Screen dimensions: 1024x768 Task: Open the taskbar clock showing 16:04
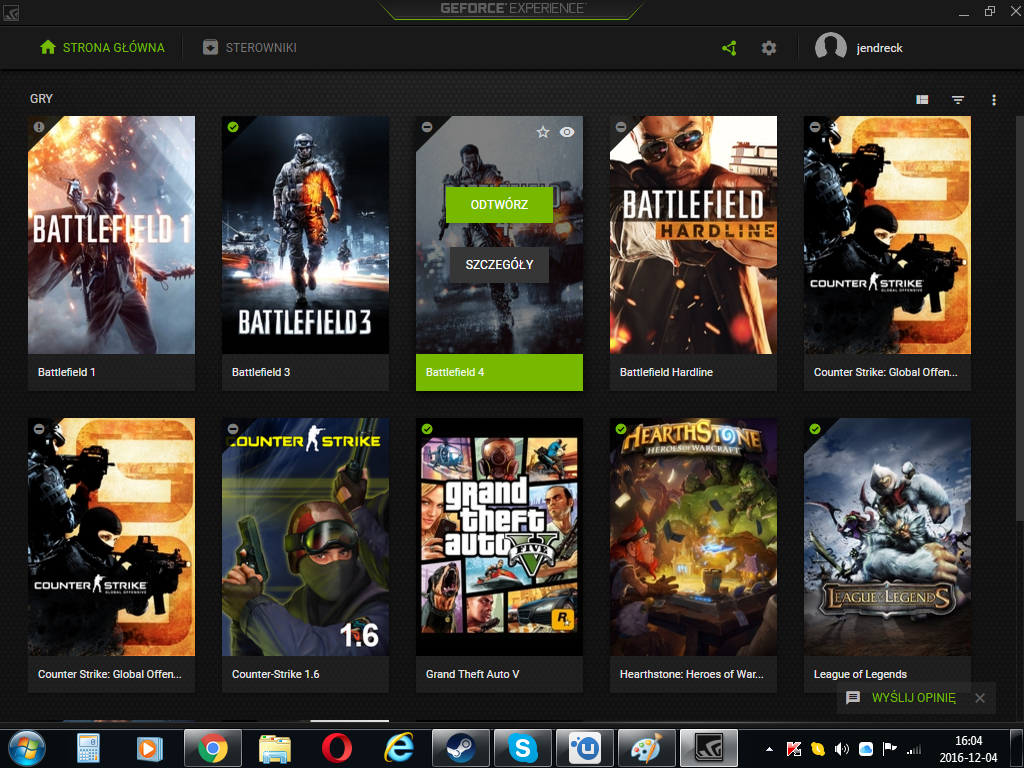[x=968, y=749]
